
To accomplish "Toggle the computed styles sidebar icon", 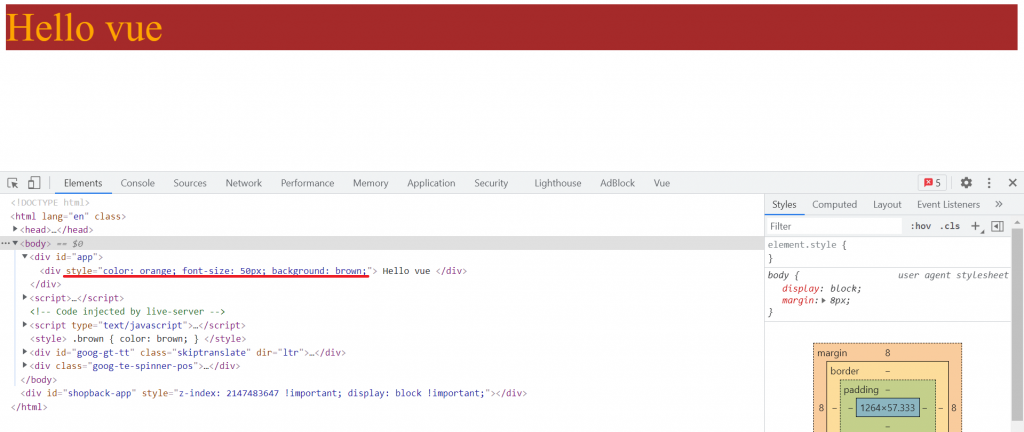I will [x=997, y=226].
